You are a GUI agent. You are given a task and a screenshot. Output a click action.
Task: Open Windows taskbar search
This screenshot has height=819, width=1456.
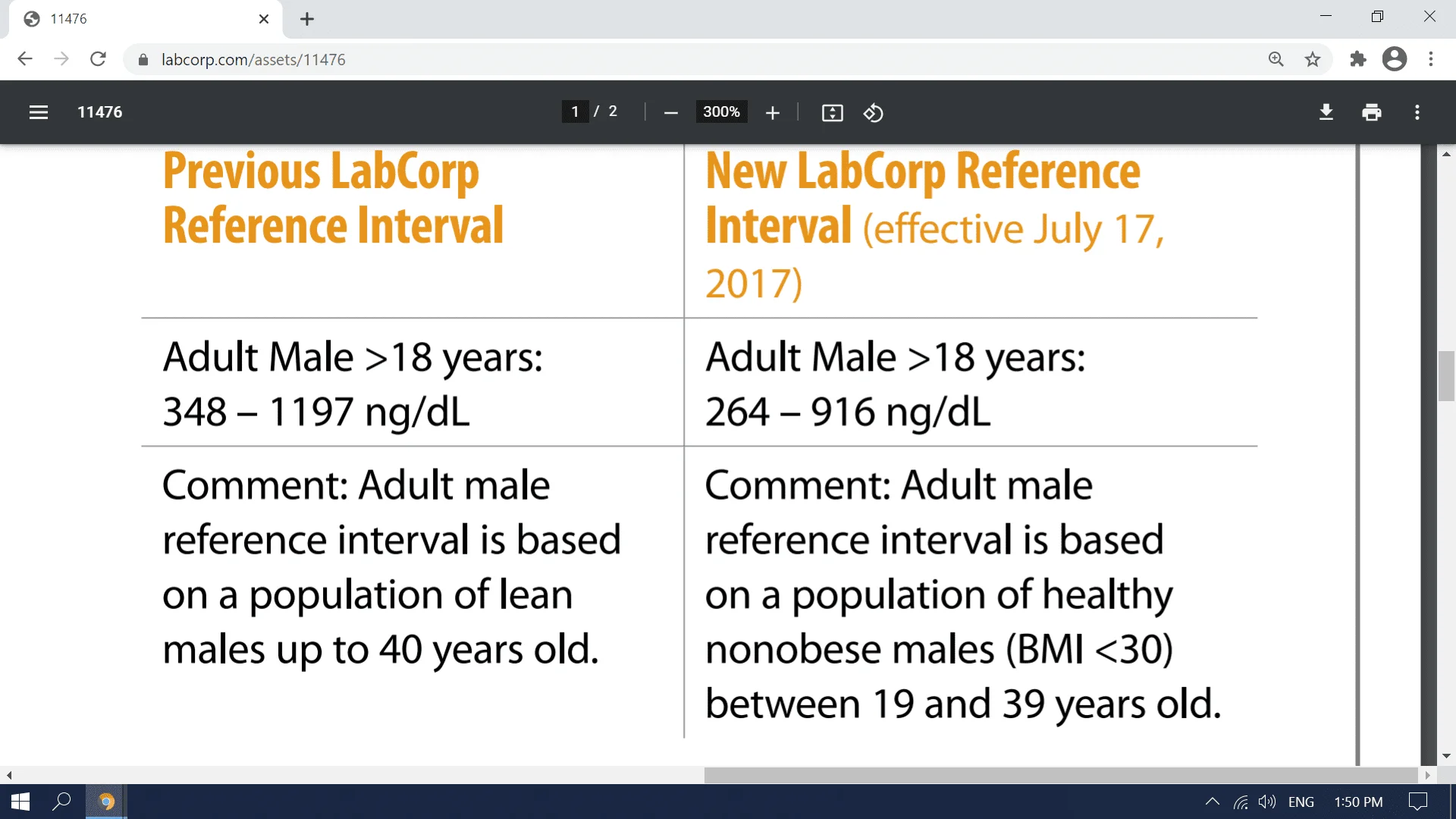(x=61, y=802)
